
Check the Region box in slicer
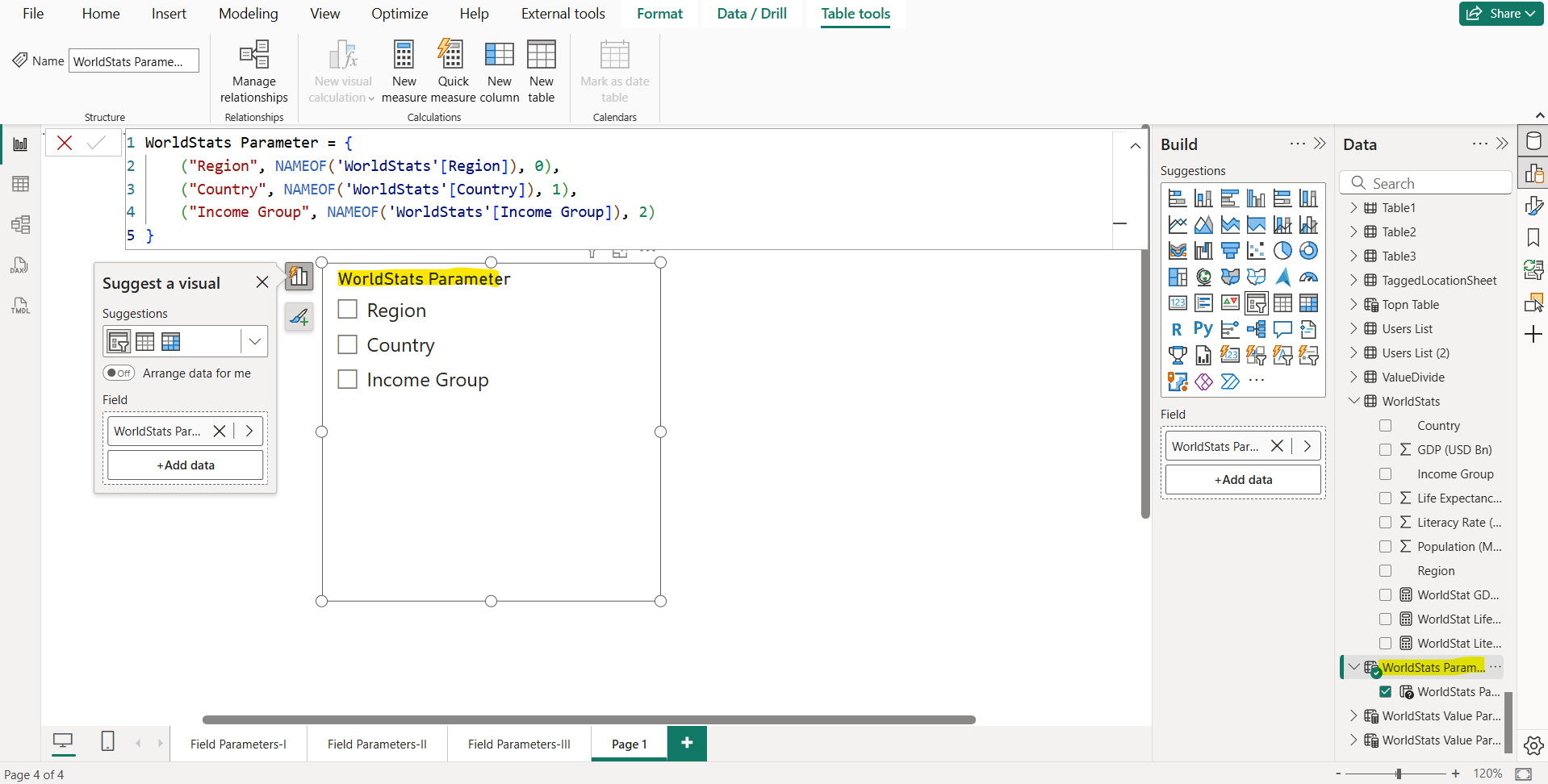[x=347, y=310]
